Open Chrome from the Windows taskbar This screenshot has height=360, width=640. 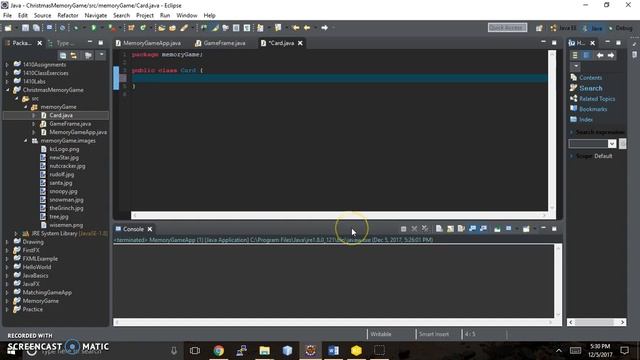[219, 350]
